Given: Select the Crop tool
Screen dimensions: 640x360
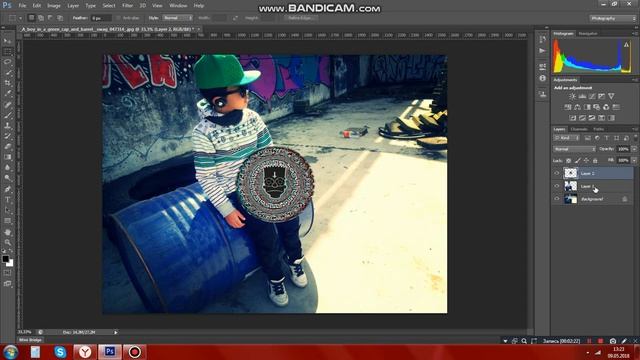Looking at the screenshot, I should tap(7, 83).
